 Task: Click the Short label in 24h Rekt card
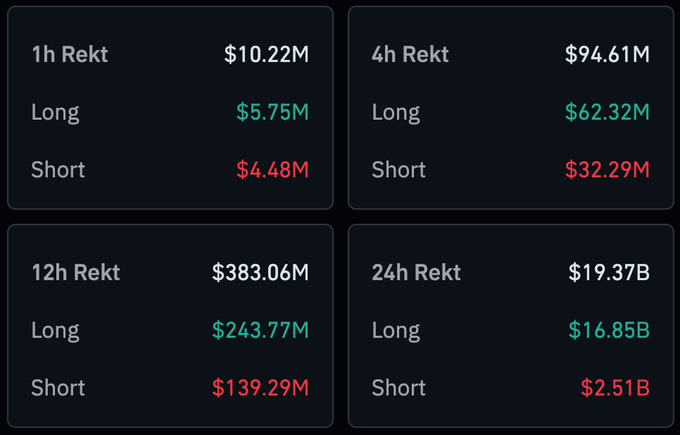coord(398,388)
